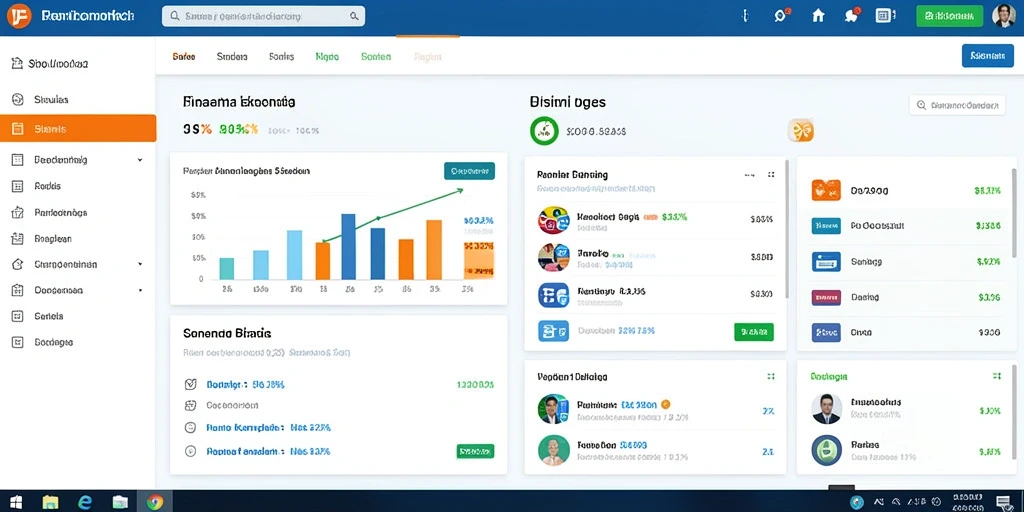
Task: Expand the house-icon sidebar item arrow
Action: click(x=140, y=264)
